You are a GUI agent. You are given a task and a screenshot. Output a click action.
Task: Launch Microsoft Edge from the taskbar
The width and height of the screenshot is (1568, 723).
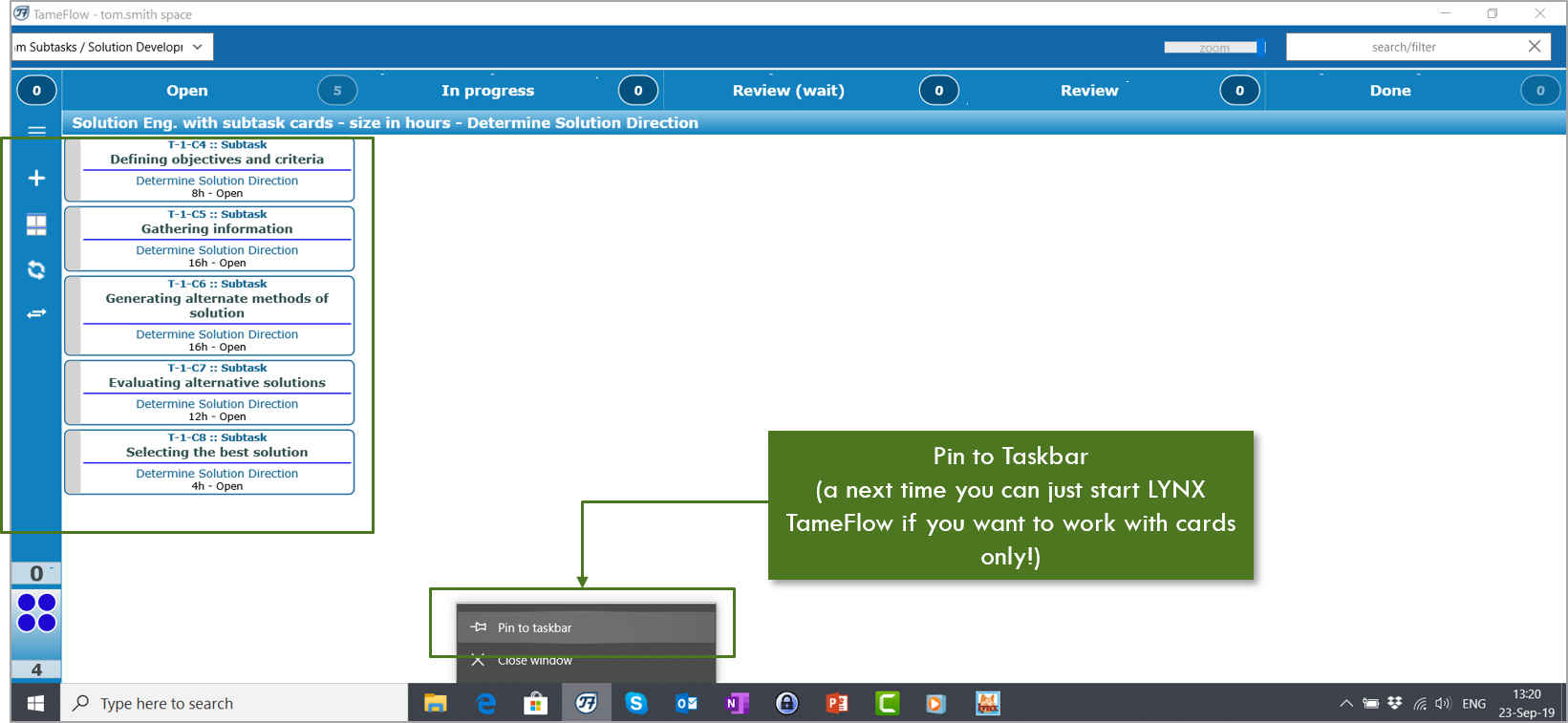tap(486, 704)
